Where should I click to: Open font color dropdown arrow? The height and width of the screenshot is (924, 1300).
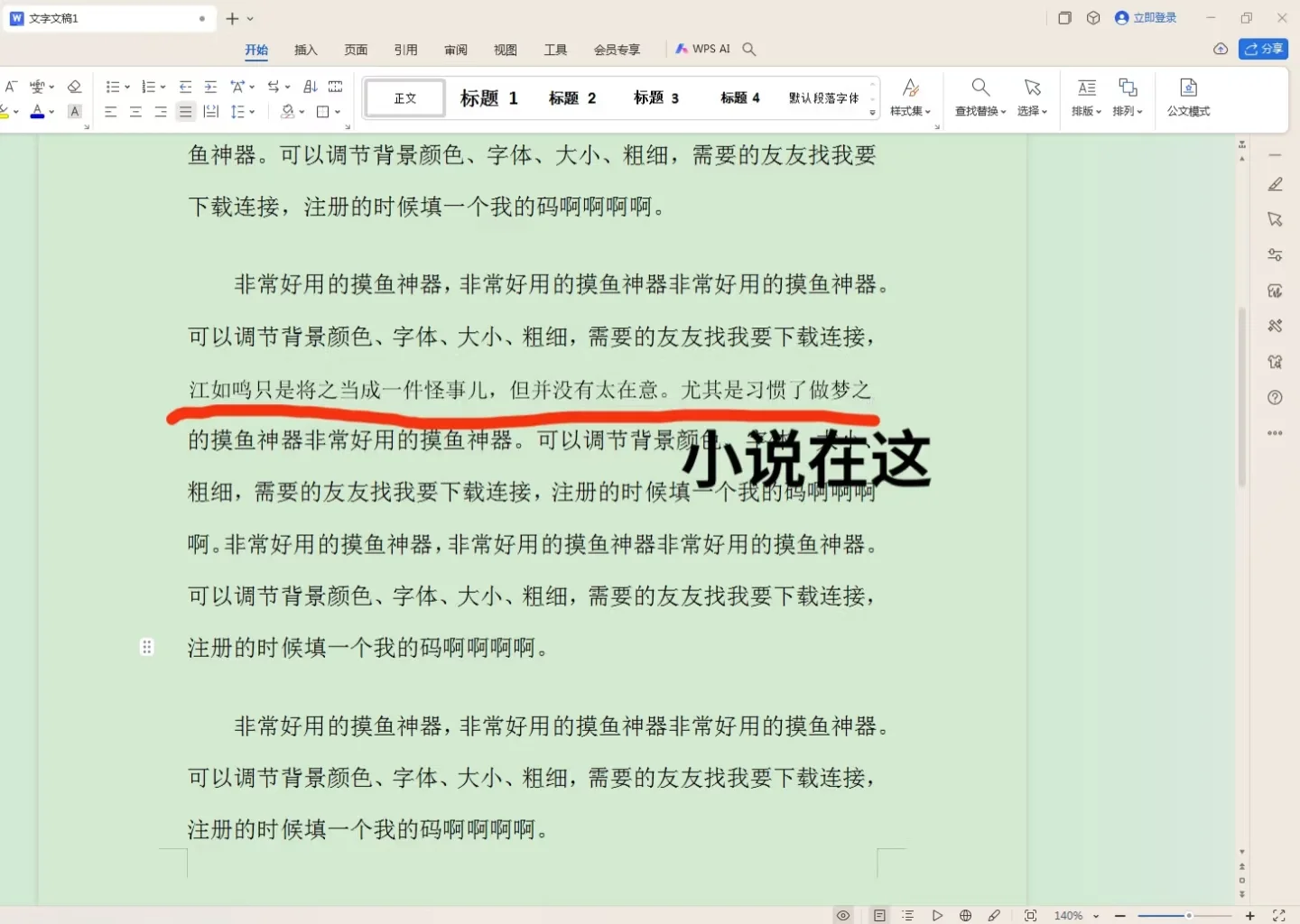pyautogui.click(x=51, y=112)
